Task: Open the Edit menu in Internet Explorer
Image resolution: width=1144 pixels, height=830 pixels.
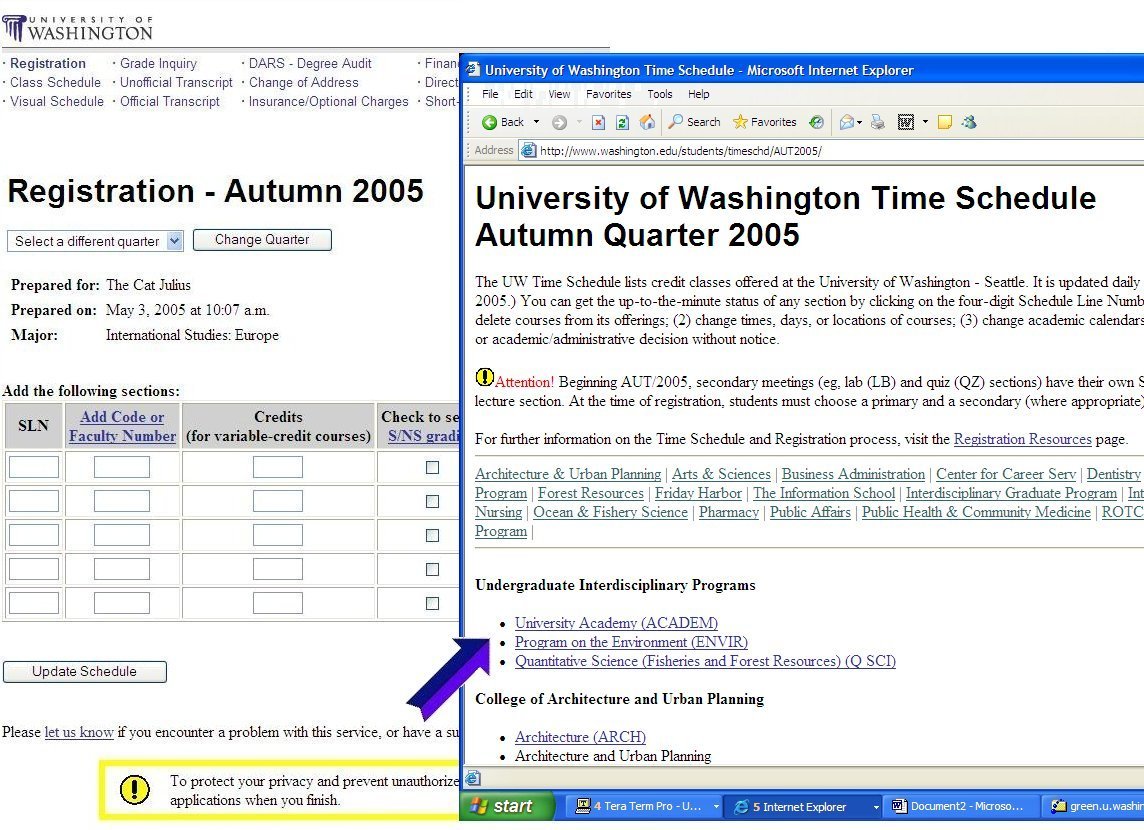Action: [x=523, y=94]
